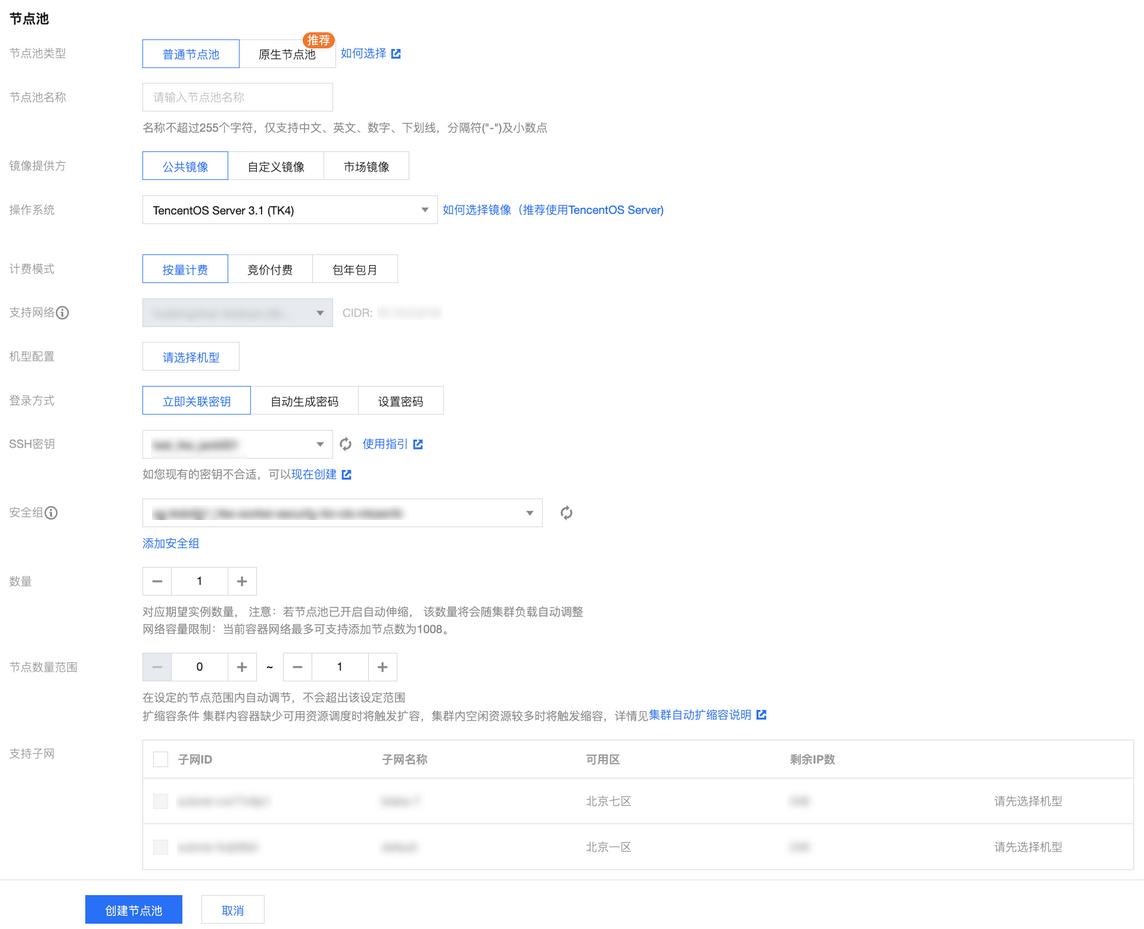Click 现在创建 to create key

pos(314,474)
